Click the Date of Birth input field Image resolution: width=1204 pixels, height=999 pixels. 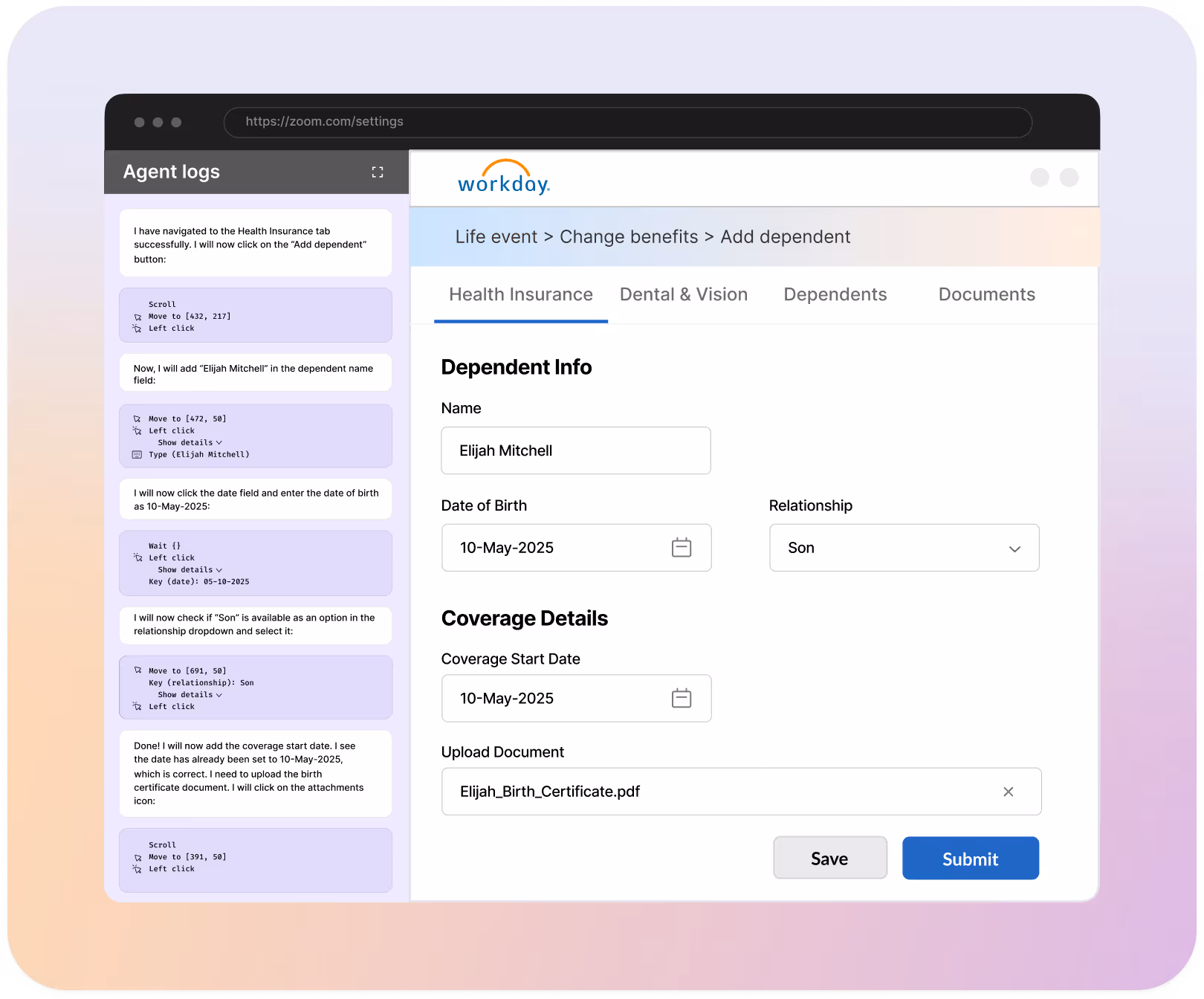click(x=577, y=548)
